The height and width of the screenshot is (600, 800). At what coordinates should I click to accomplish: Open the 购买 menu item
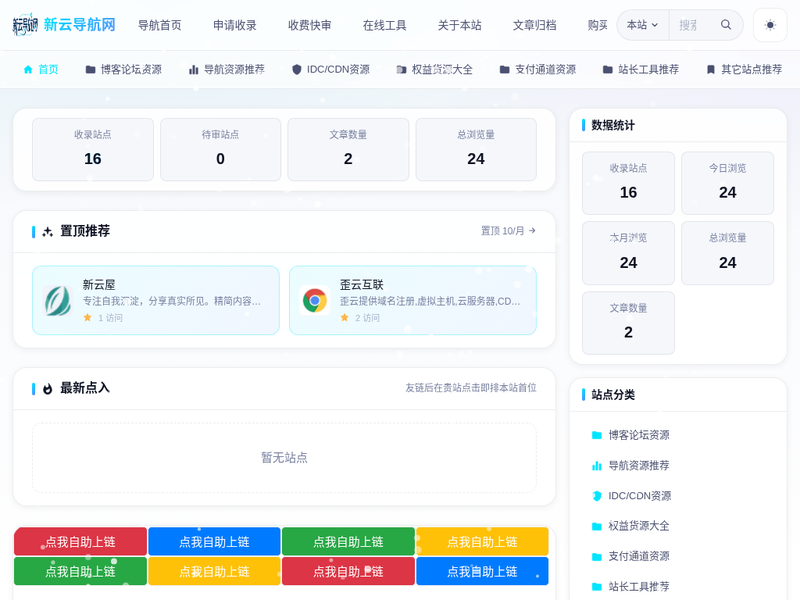[x=597, y=25]
